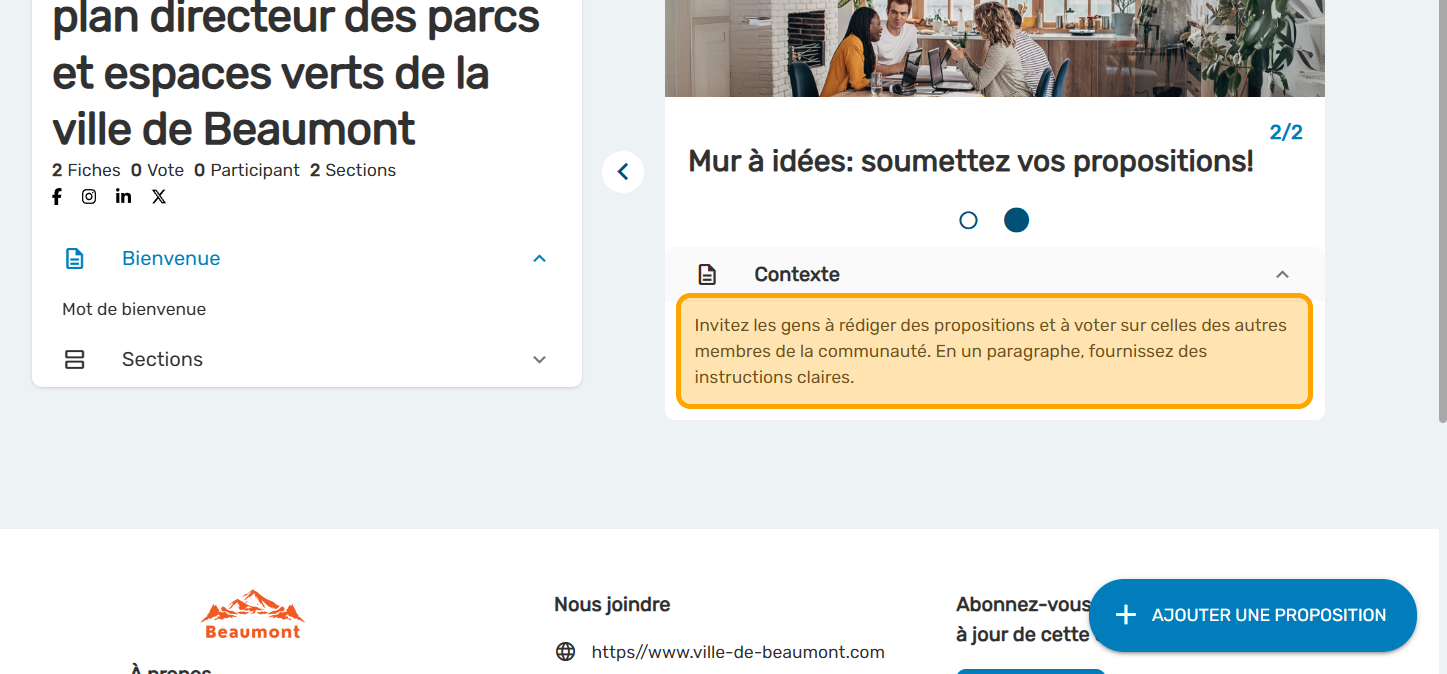Viewport: 1447px width, 674px height.
Task: Collapse the Bienvenue section chevron
Action: coord(540,259)
